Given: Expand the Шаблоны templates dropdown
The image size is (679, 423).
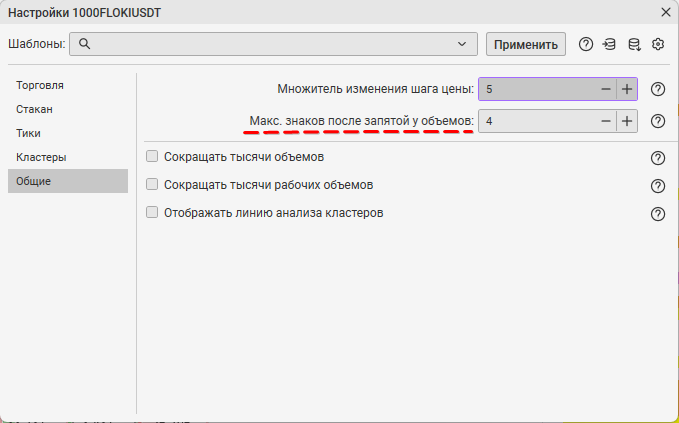Looking at the screenshot, I should (x=461, y=44).
